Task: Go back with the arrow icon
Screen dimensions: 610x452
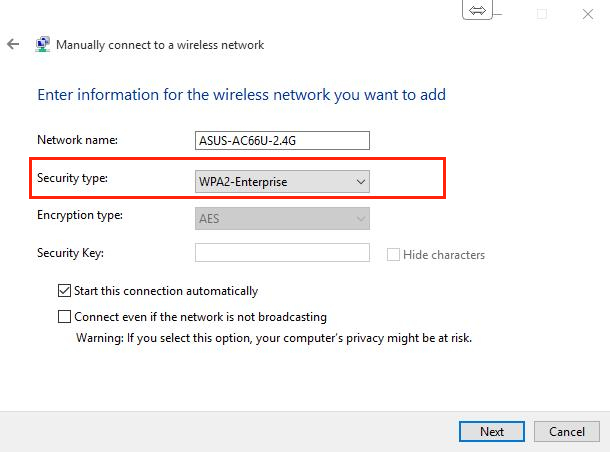Action: click(x=13, y=44)
